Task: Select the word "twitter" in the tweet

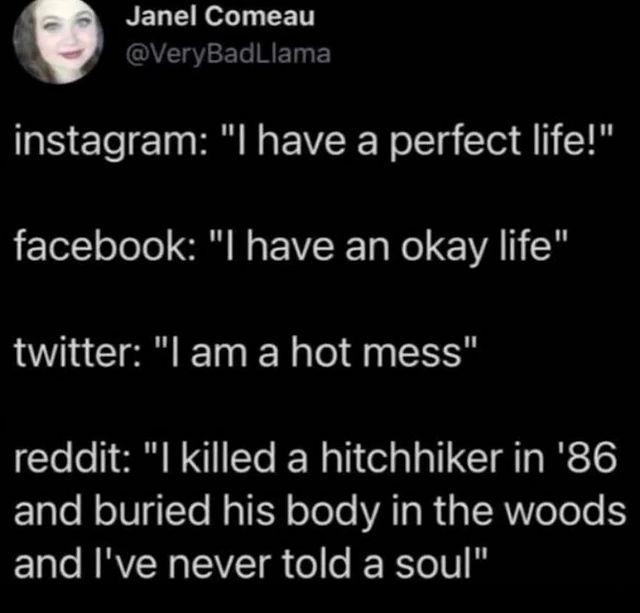Action: click(x=75, y=352)
